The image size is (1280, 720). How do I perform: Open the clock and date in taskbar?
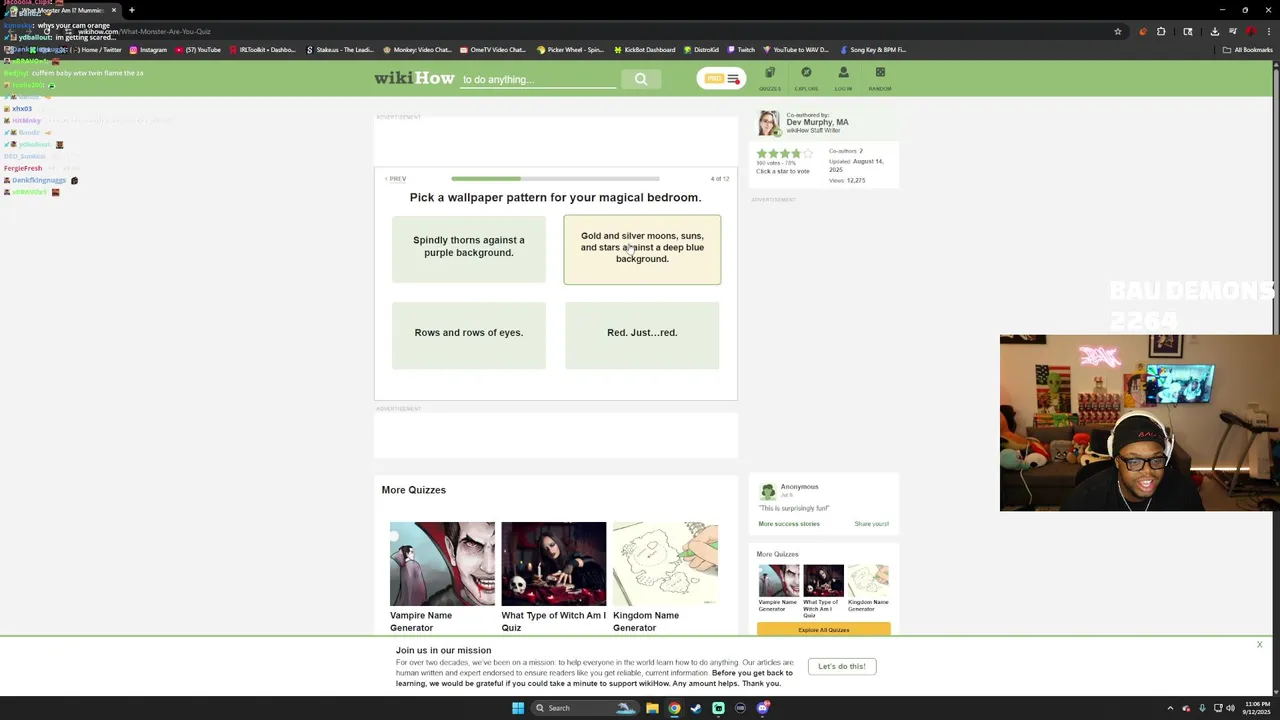pos(1258,708)
